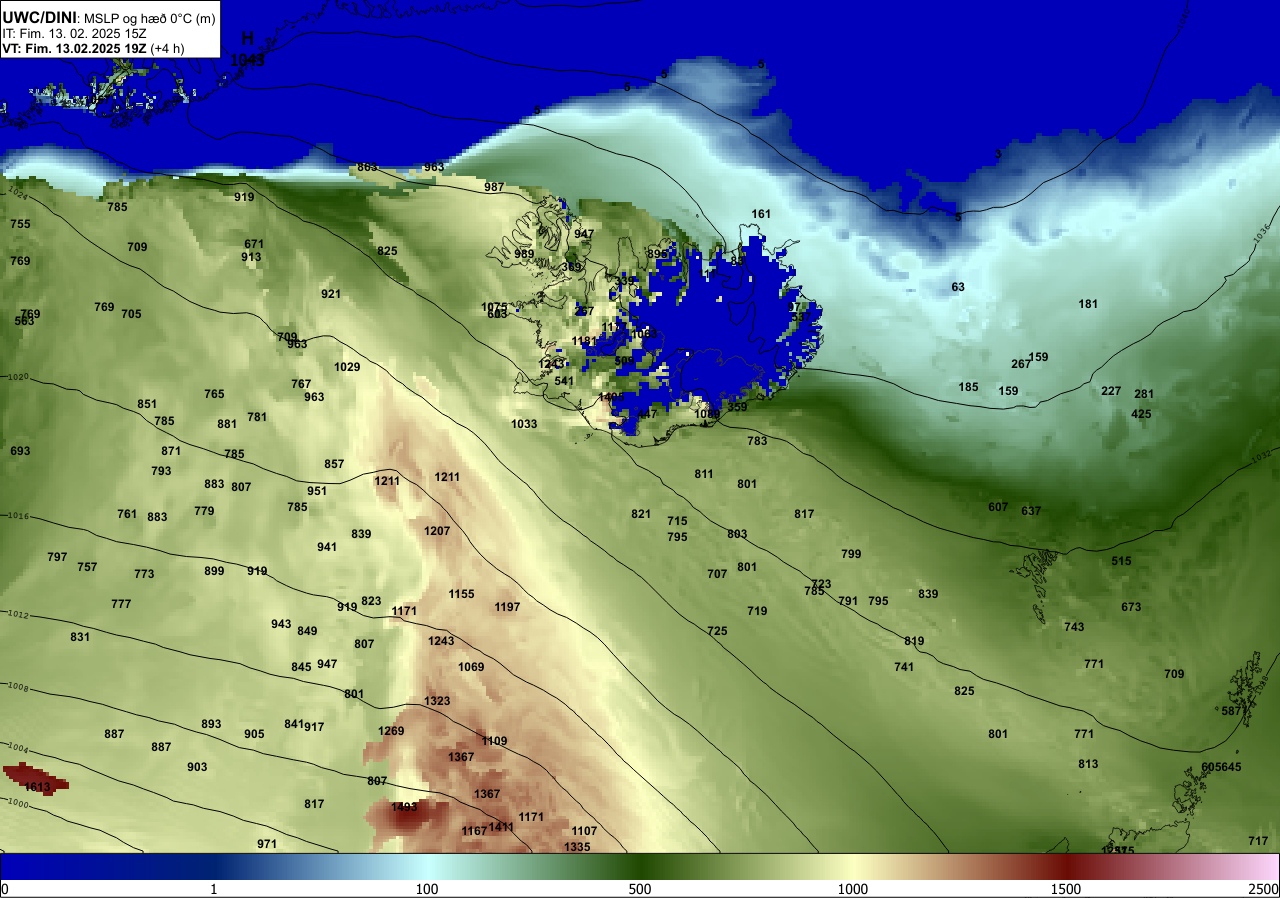Click the 799 height value
Screen dimensions: 1280x898
(x=851, y=554)
